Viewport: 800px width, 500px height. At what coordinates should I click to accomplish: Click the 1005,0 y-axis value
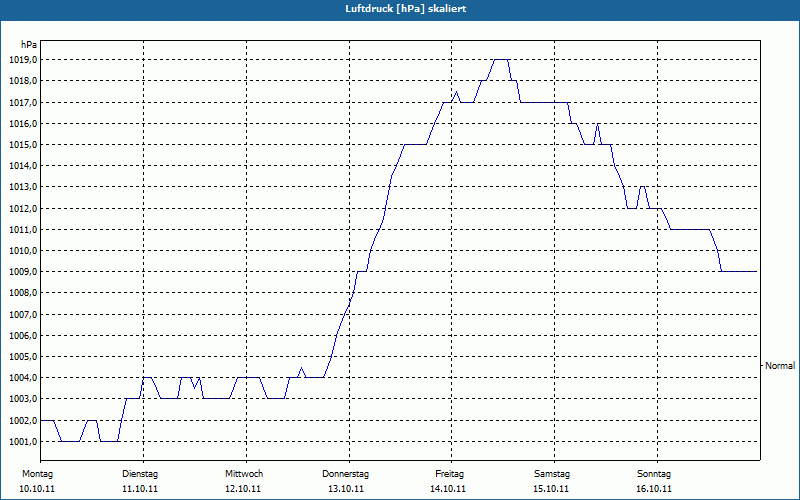[23, 357]
